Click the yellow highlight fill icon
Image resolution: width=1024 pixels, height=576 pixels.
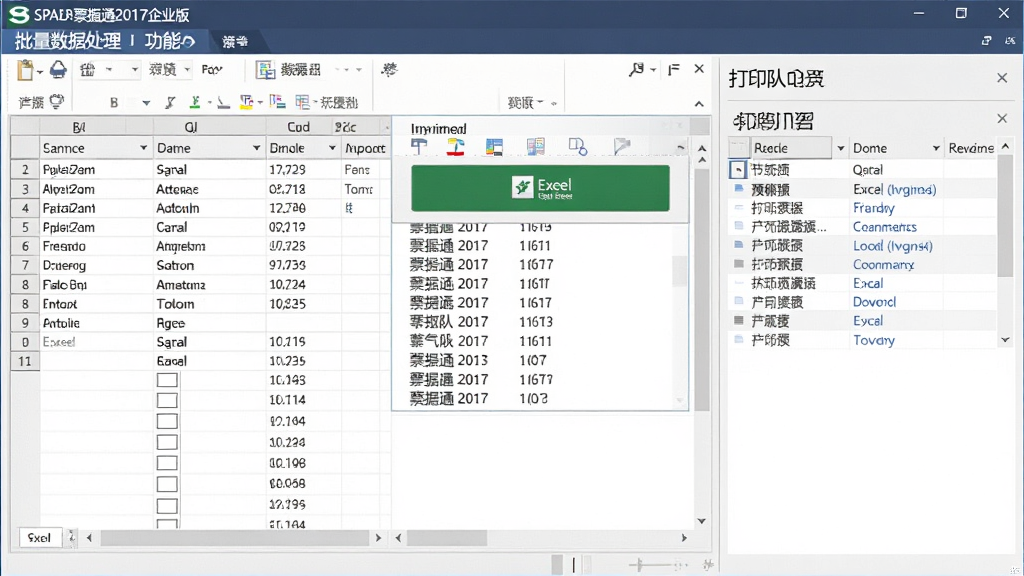246,102
